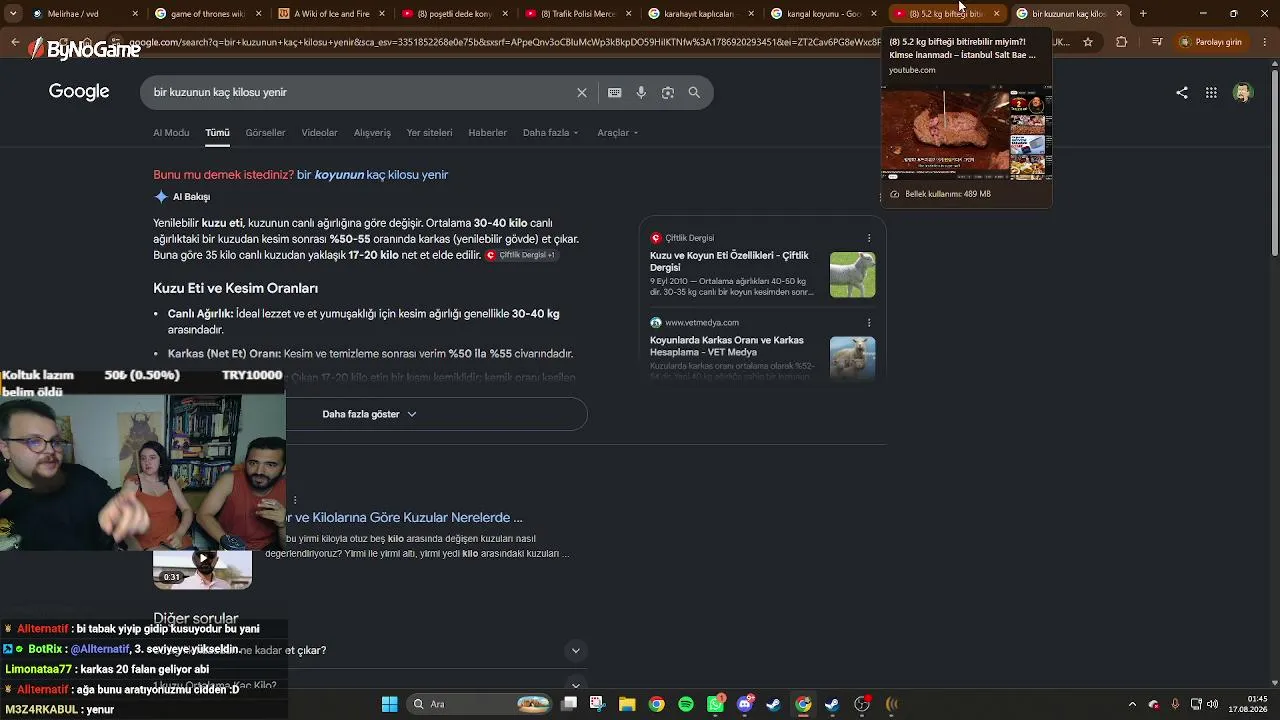The image size is (1280, 720).
Task: Open the Google account profile picture
Action: tap(1243, 92)
